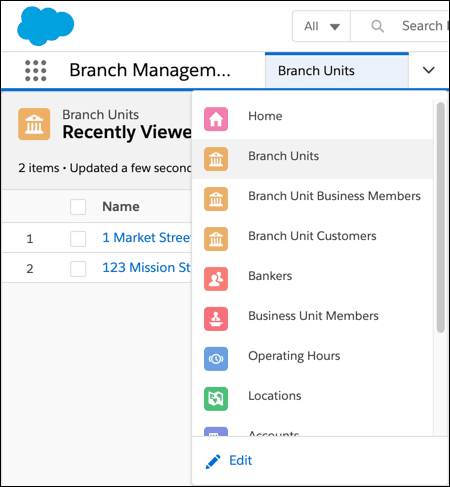This screenshot has height=487, width=450.
Task: Select Bankers from the menu
Action: [312, 279]
